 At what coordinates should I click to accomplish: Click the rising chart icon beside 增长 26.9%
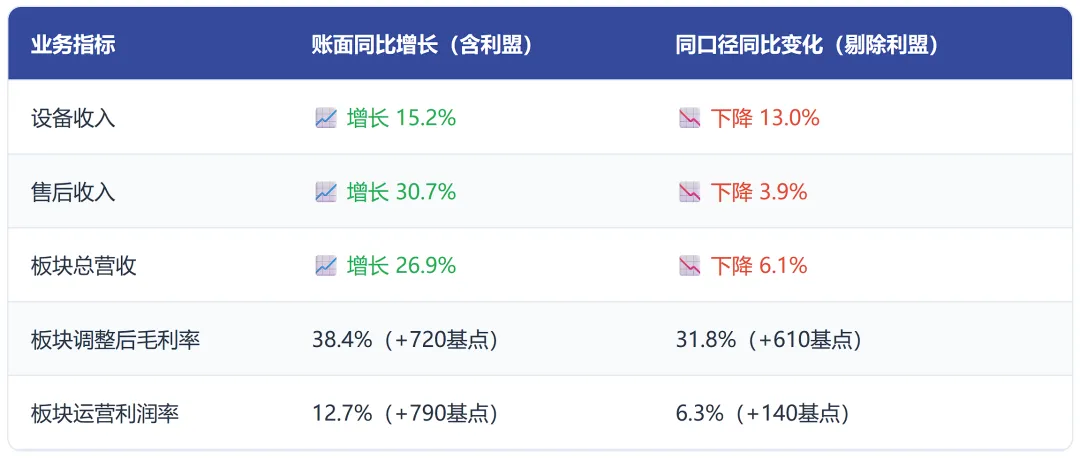326,265
